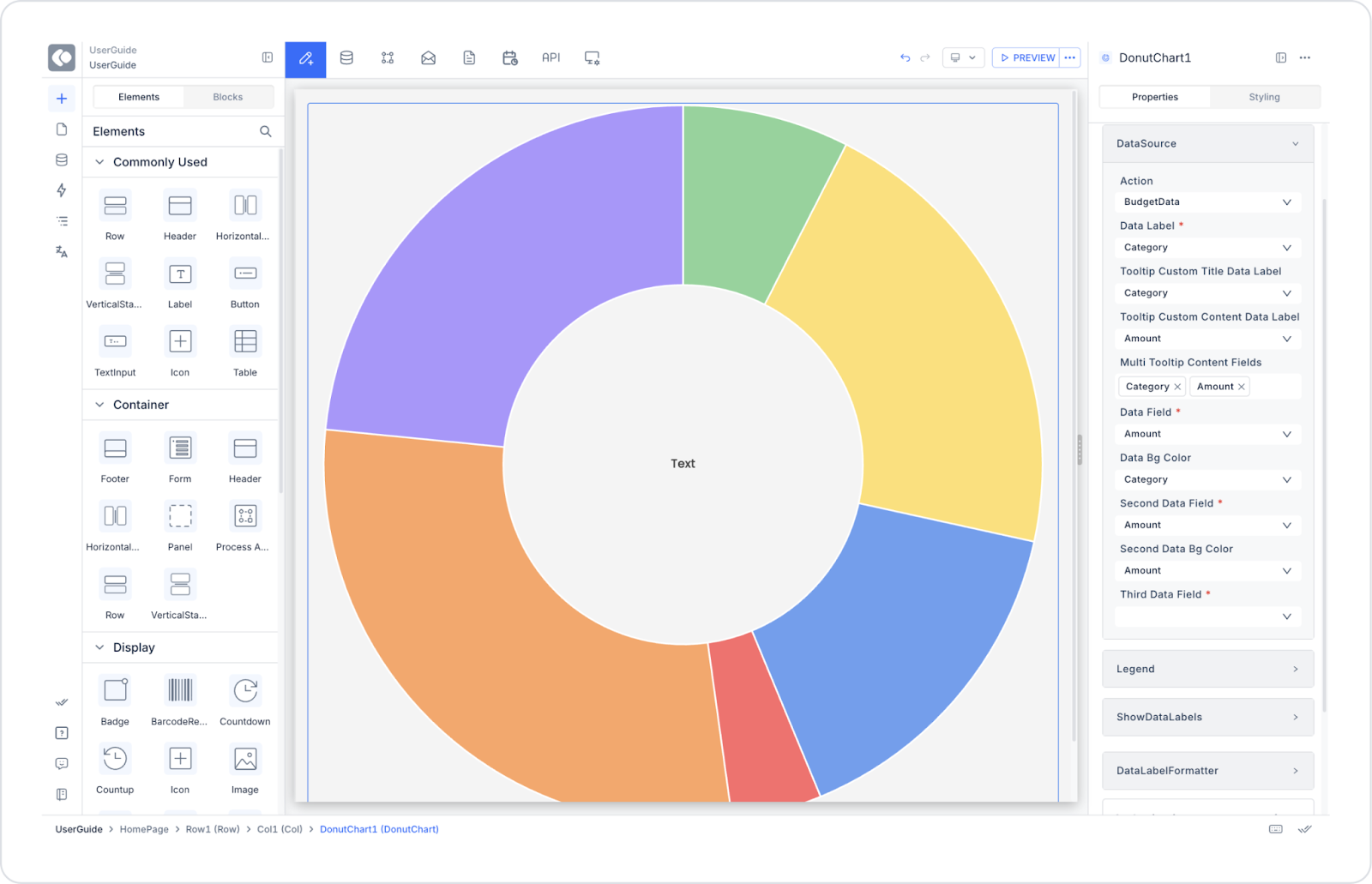Toggle the left panel collapse icon
The height and width of the screenshot is (884, 1372).
coord(268,57)
